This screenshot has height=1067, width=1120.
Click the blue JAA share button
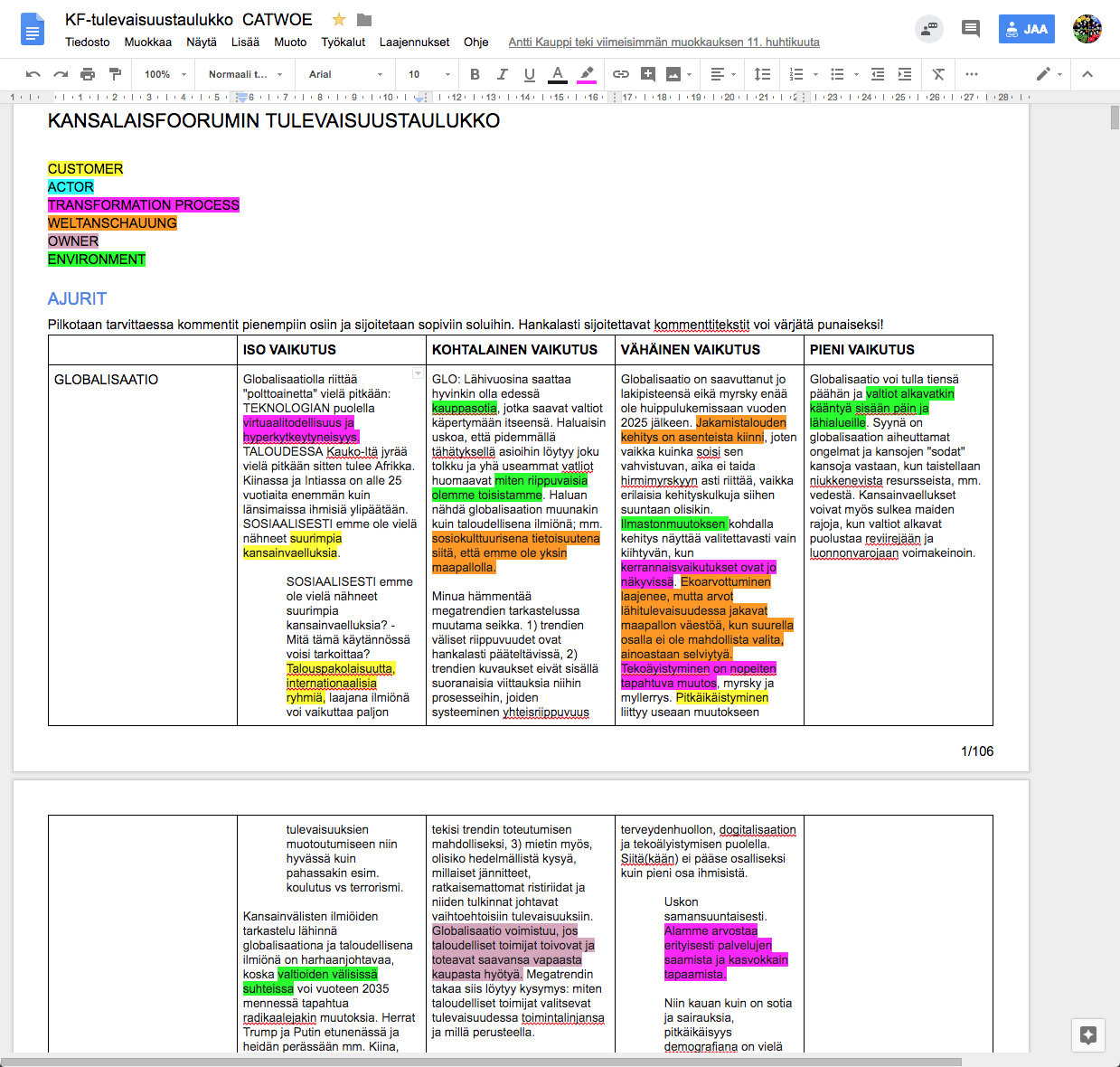[x=1026, y=29]
